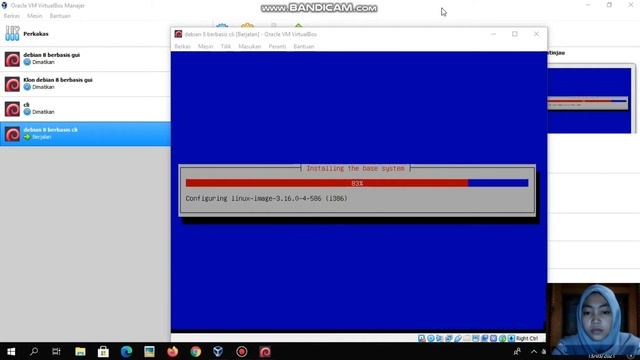
Task: Click the hard disk activity icon in VM status bar
Action: [x=422, y=338]
